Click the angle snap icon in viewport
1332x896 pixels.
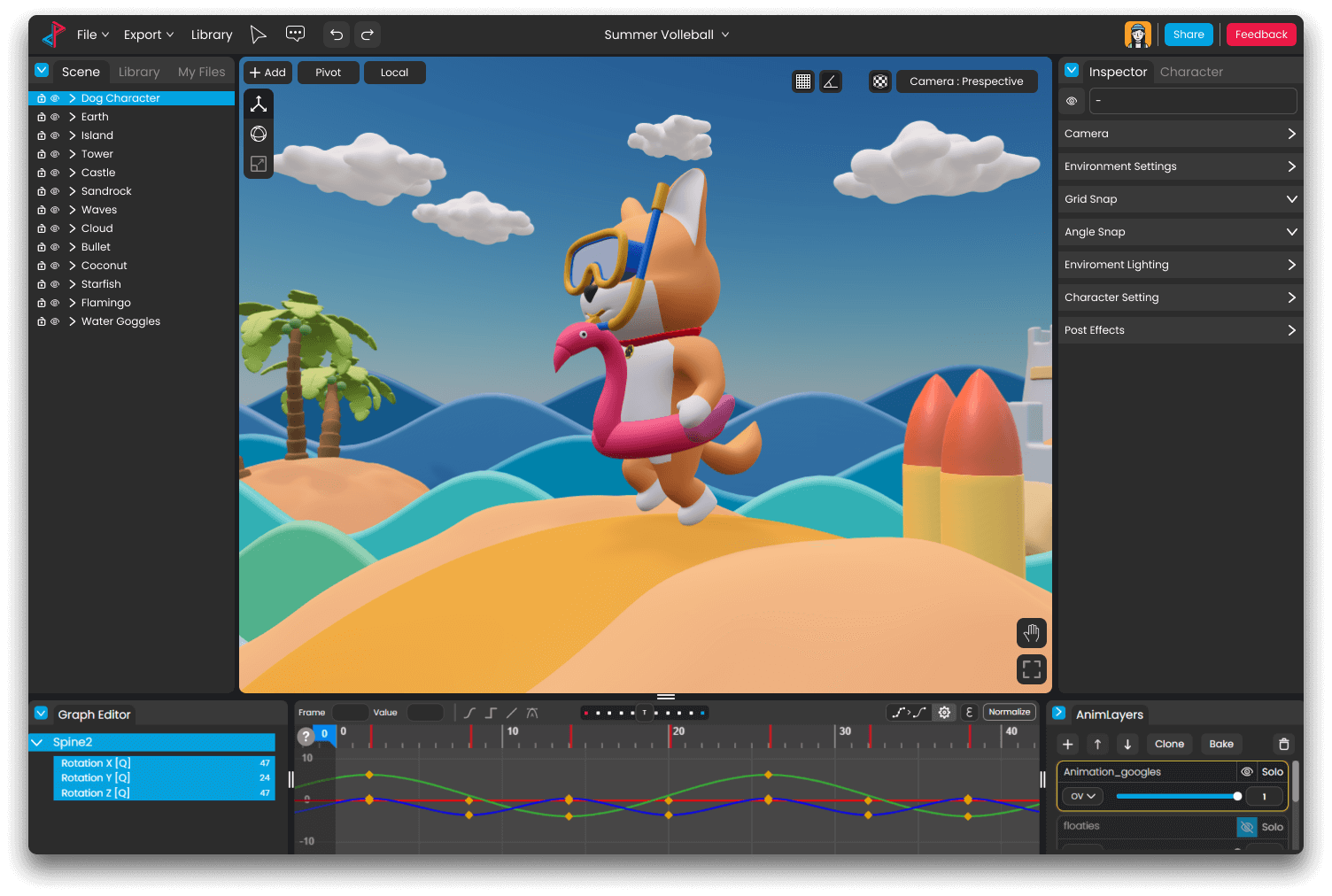tap(831, 81)
